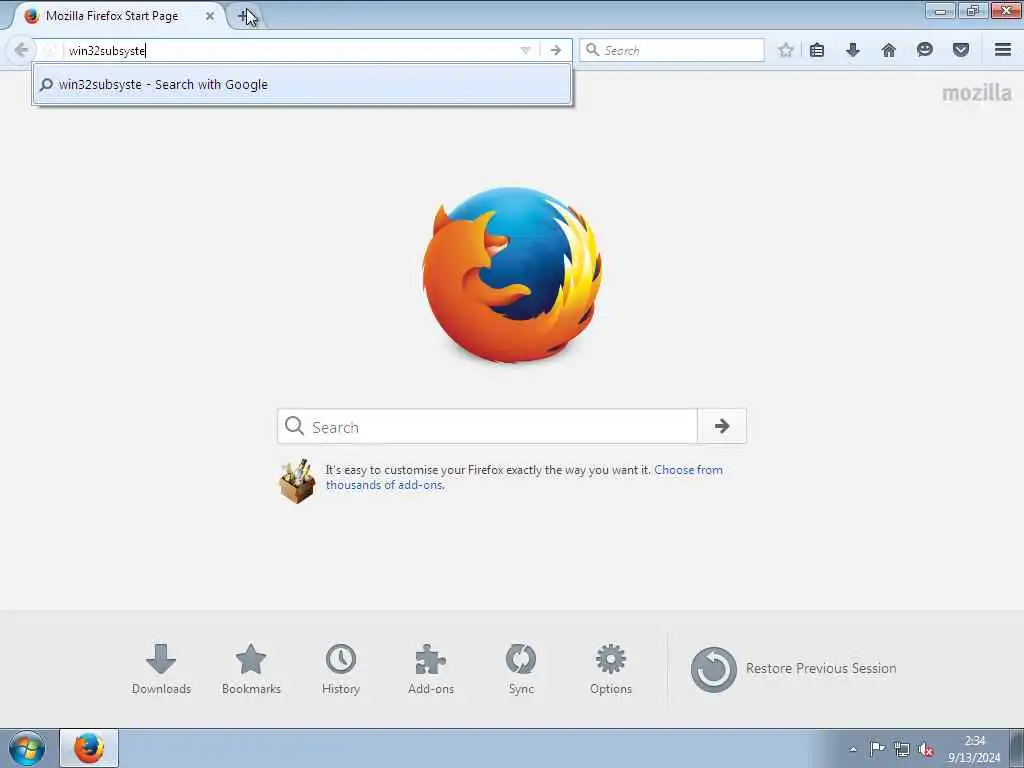Click Restore Previous Session button
The width and height of the screenshot is (1024, 768).
(x=793, y=669)
